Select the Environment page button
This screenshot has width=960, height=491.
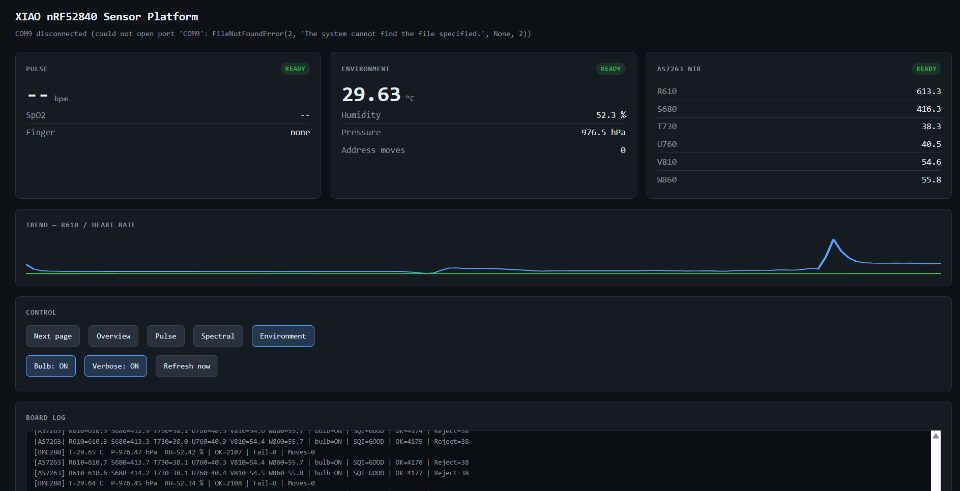coord(283,336)
